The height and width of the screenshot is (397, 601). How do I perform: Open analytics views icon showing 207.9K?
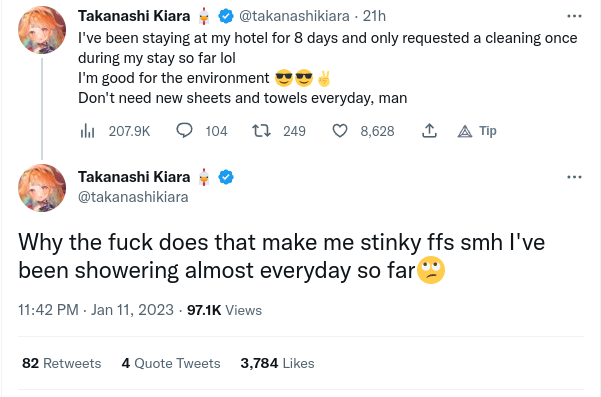click(x=87, y=131)
